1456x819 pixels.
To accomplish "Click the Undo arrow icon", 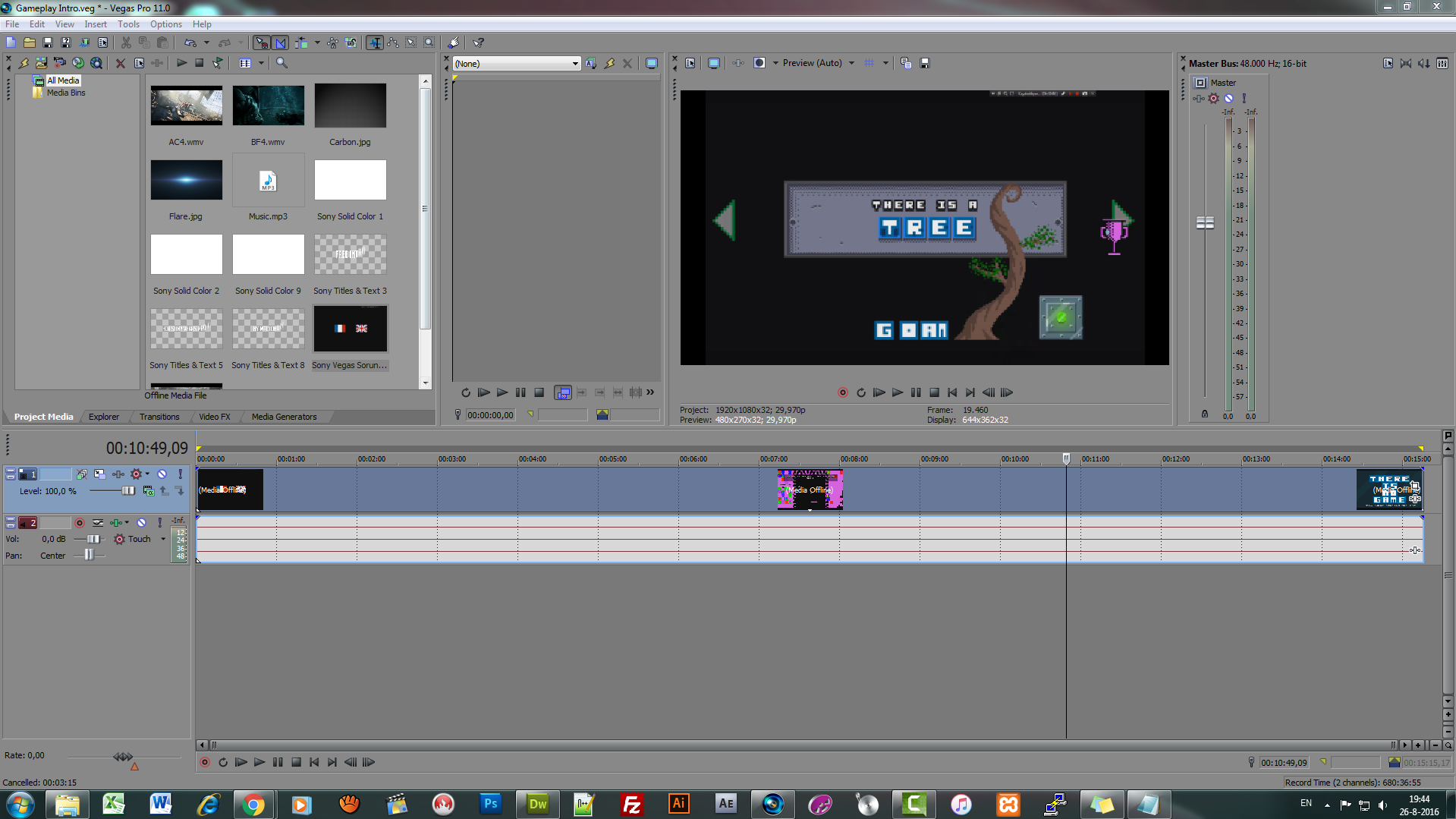I will [190, 43].
